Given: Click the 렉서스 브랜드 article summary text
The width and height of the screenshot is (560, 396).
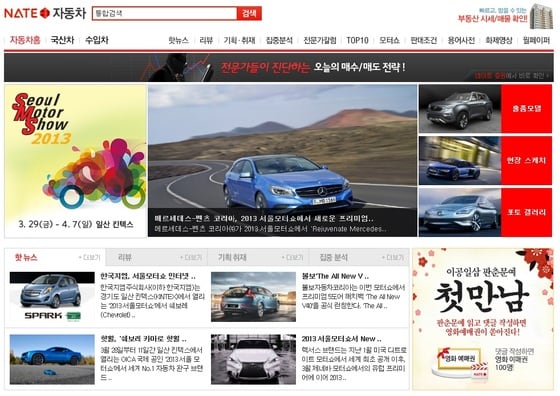Looking at the screenshot, I should pyautogui.click(x=354, y=364).
